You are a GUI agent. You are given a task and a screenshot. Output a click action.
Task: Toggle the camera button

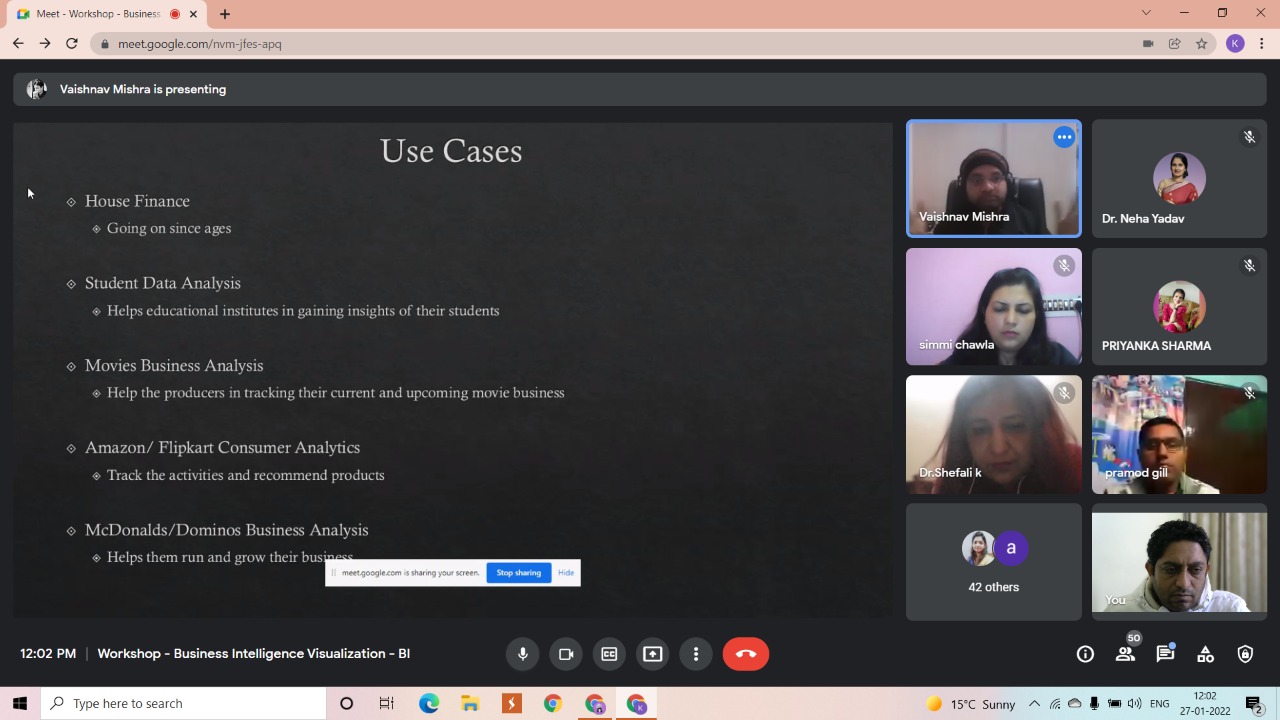[x=566, y=654]
